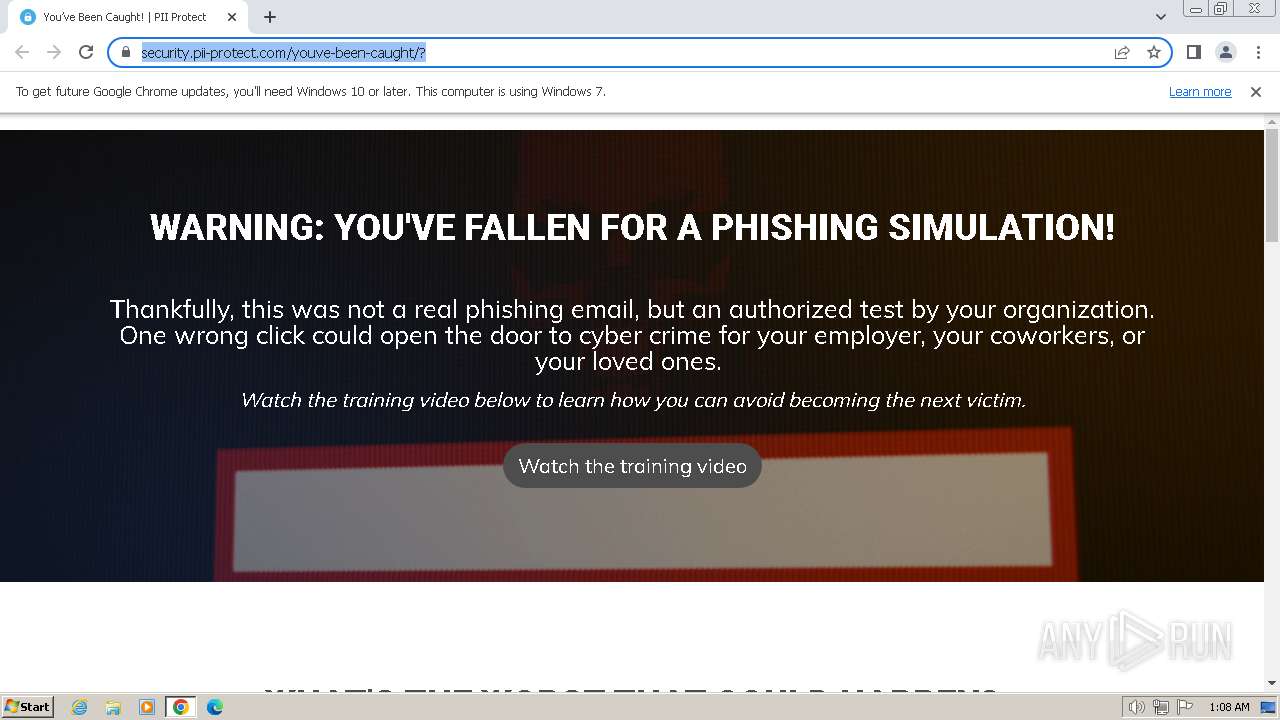Go back using the back arrow
1280x720 pixels.
(22, 52)
